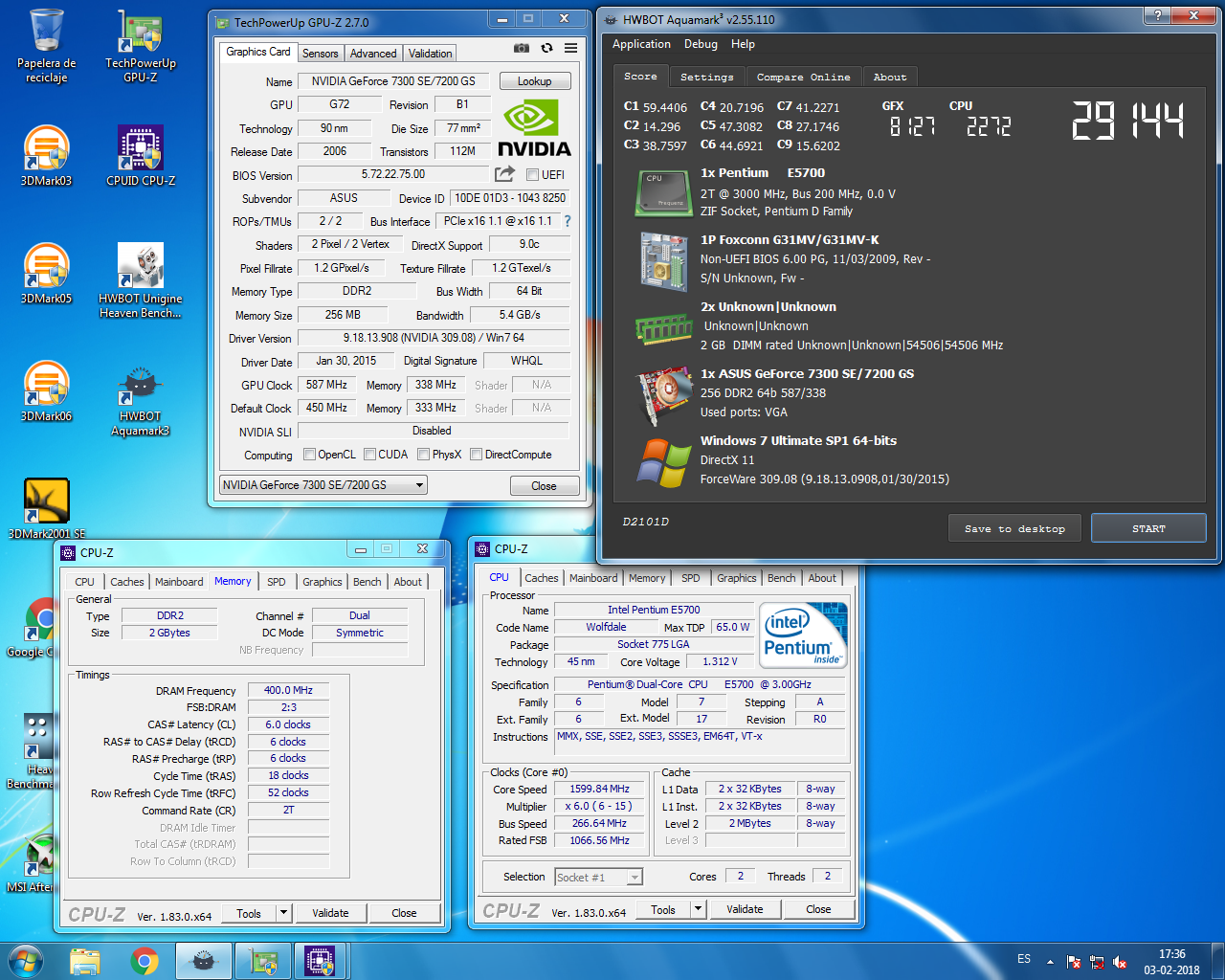Open GPU-Z hamburger menu icon
The height and width of the screenshot is (980, 1225).
click(x=570, y=48)
